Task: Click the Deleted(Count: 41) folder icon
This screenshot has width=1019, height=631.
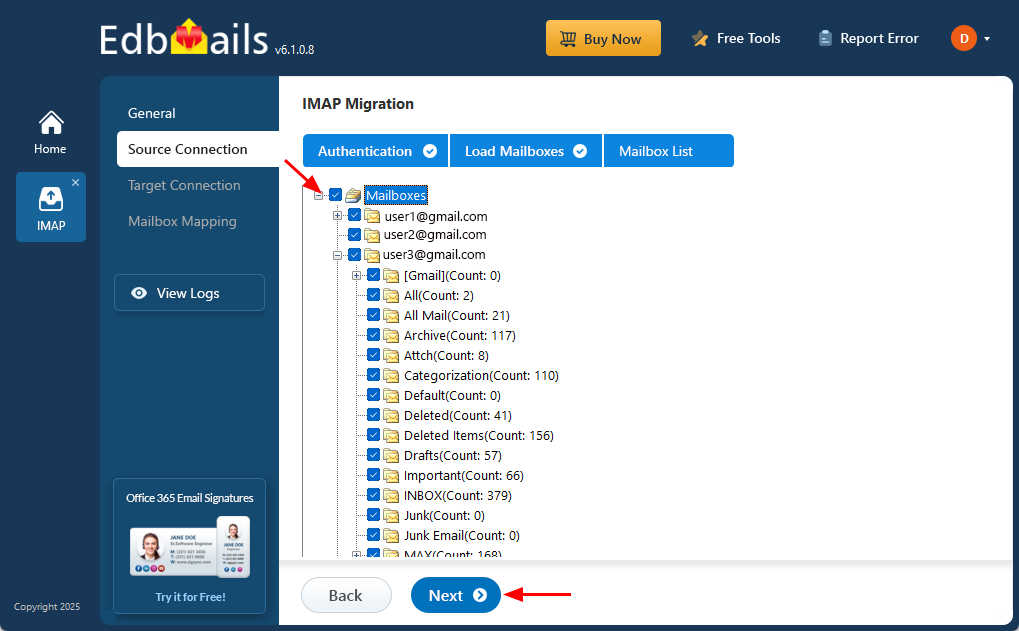Action: pos(391,416)
